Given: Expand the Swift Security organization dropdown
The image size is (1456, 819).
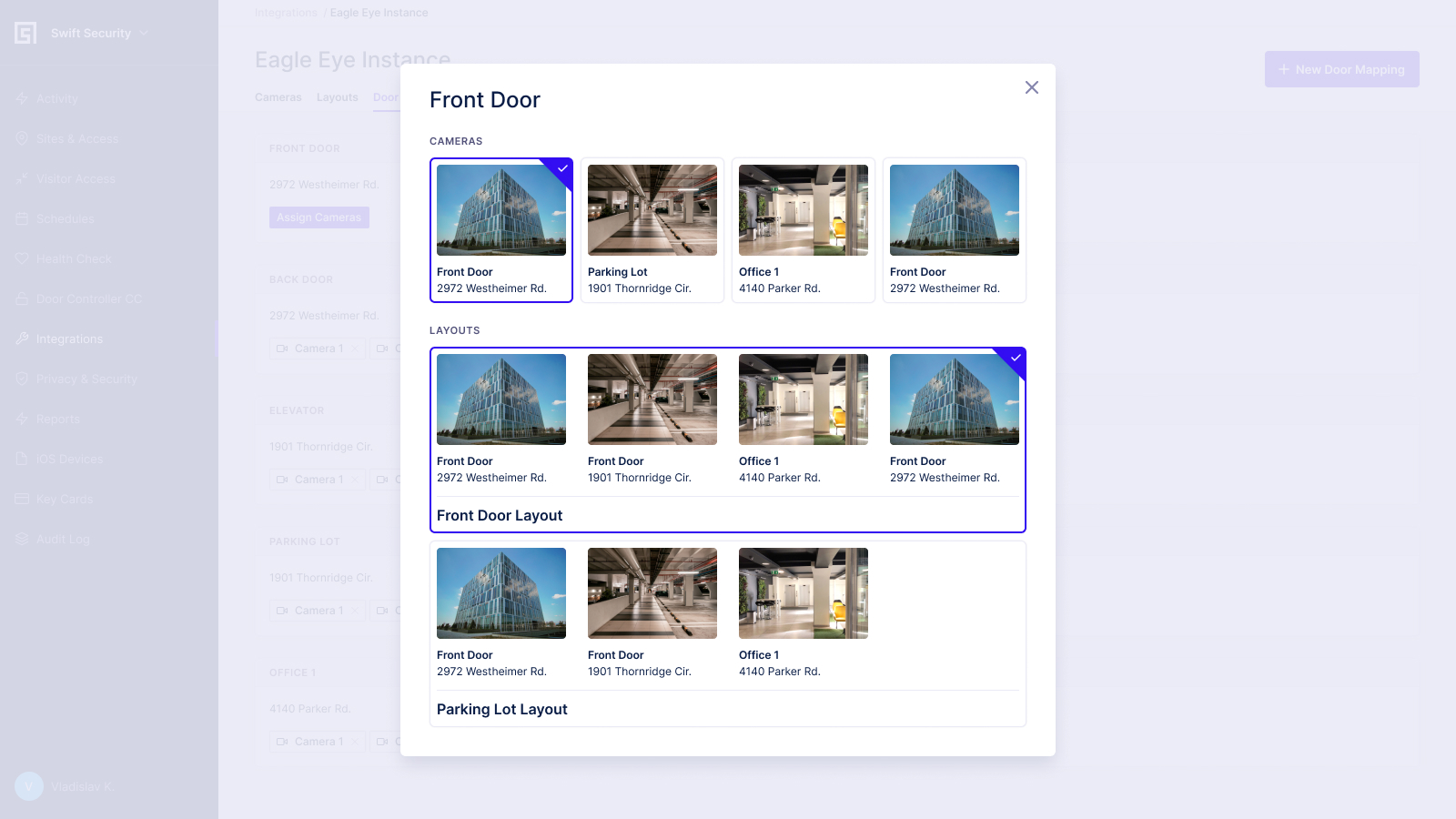Looking at the screenshot, I should tap(144, 33).
